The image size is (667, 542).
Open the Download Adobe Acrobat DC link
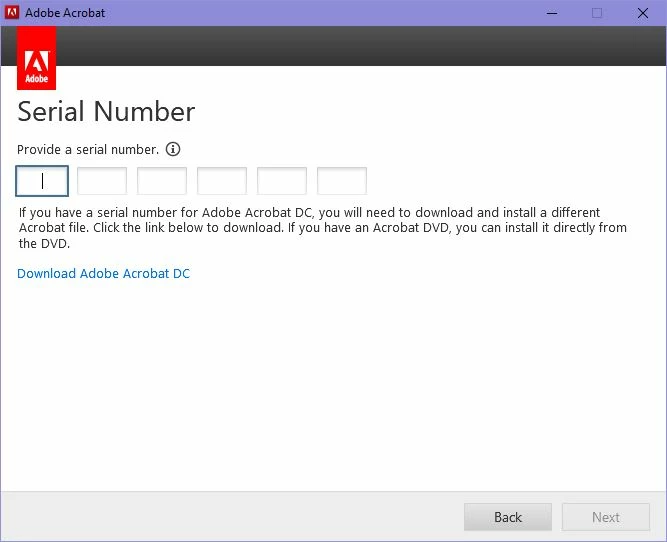coord(103,273)
